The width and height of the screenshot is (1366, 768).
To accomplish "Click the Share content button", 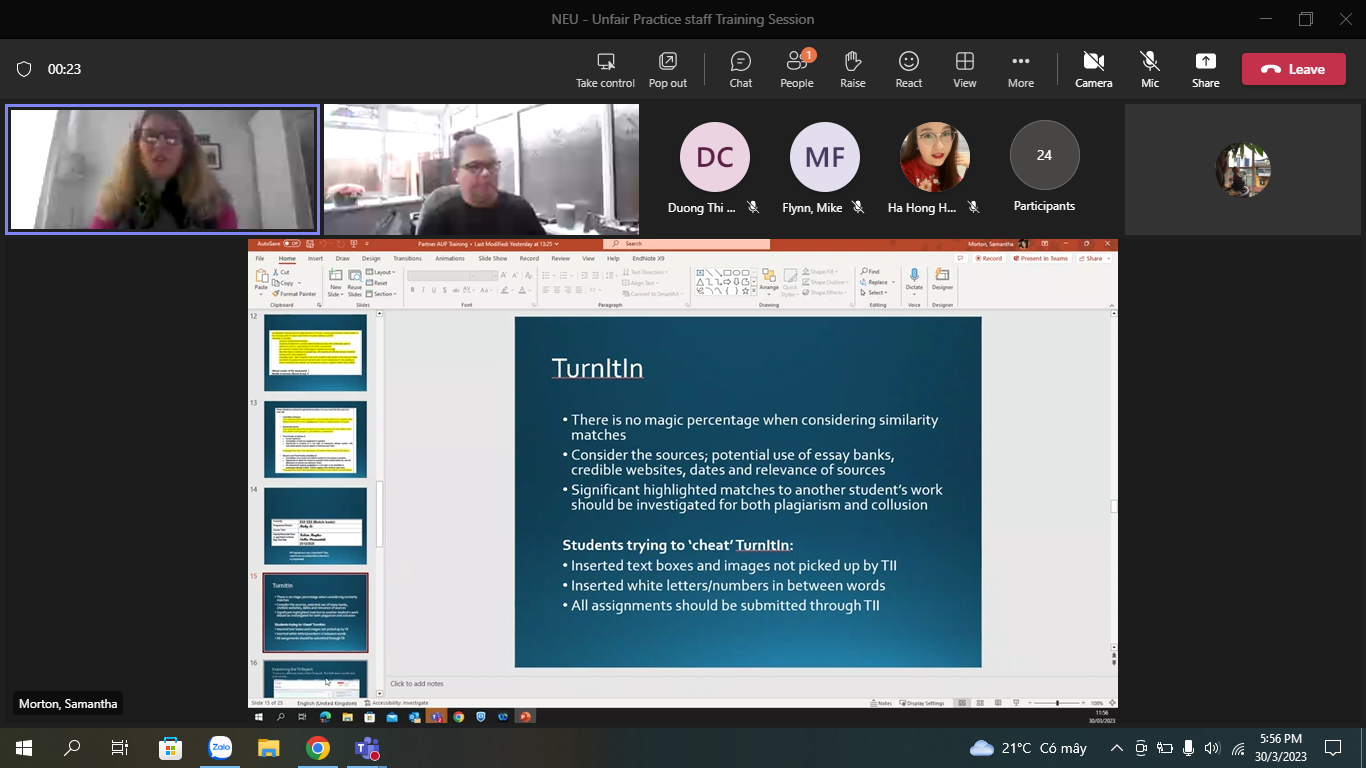I will coord(1206,69).
